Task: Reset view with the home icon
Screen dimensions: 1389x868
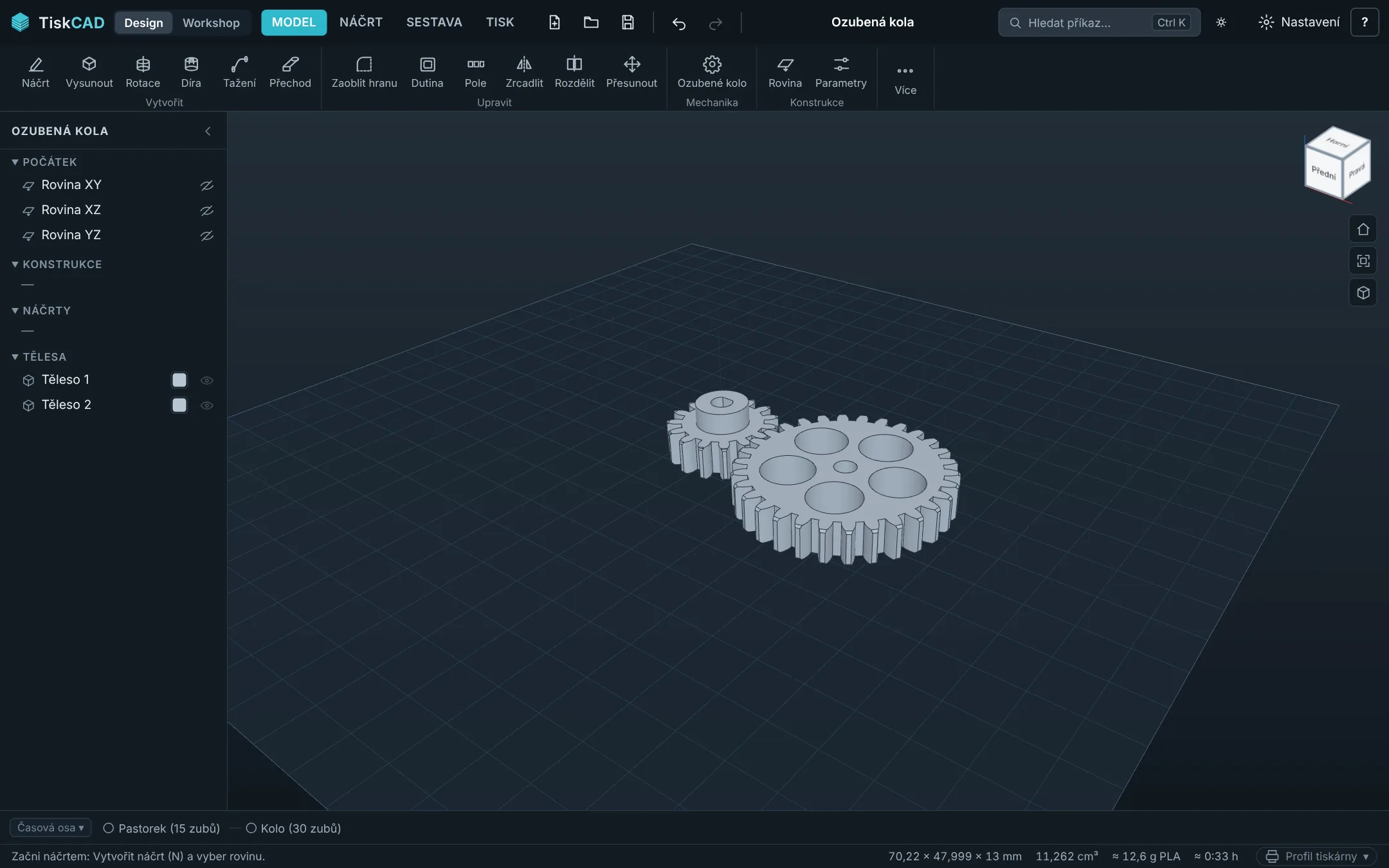Action: pyautogui.click(x=1363, y=230)
